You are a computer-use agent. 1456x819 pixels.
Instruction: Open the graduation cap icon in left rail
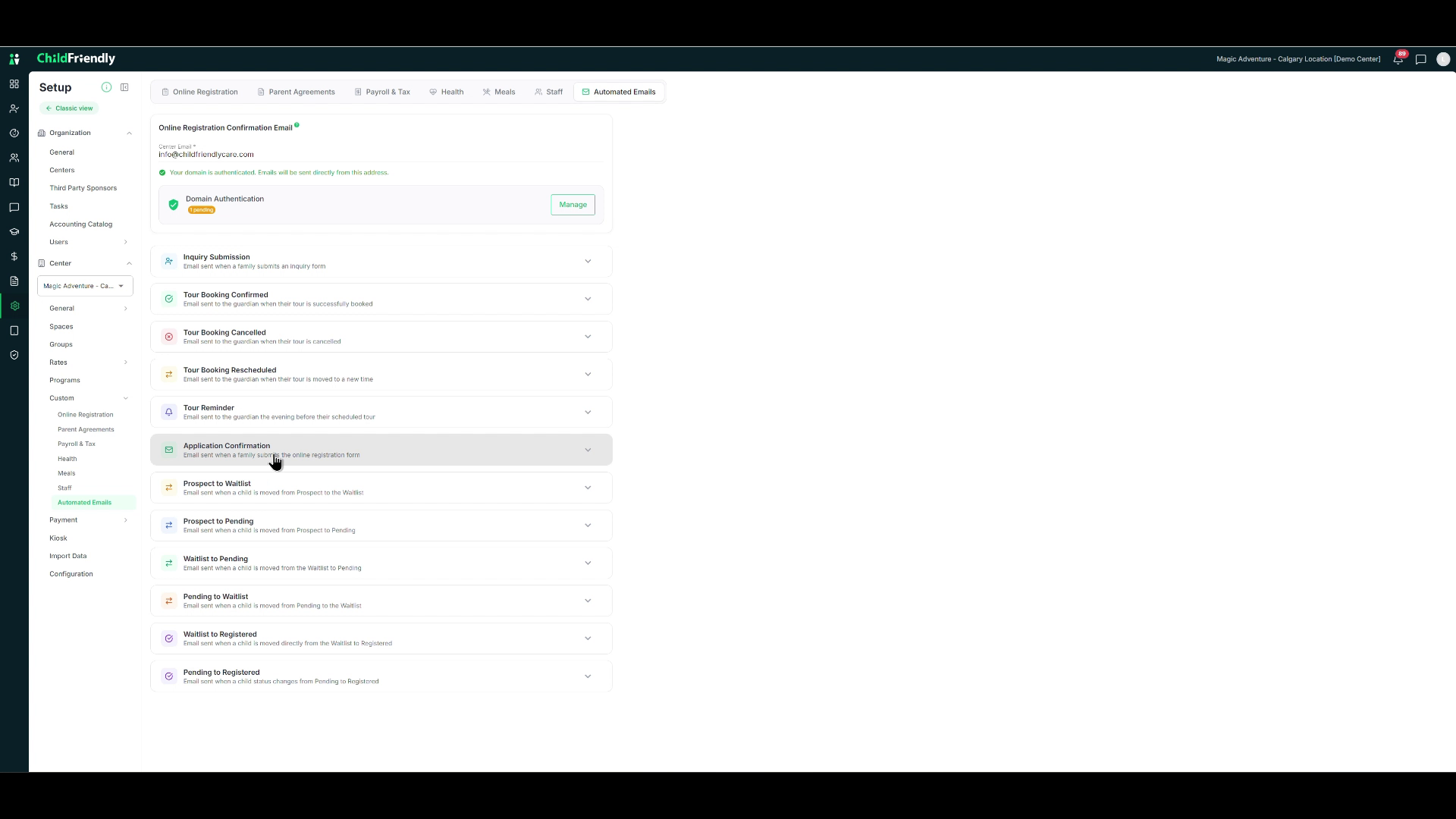[x=14, y=232]
